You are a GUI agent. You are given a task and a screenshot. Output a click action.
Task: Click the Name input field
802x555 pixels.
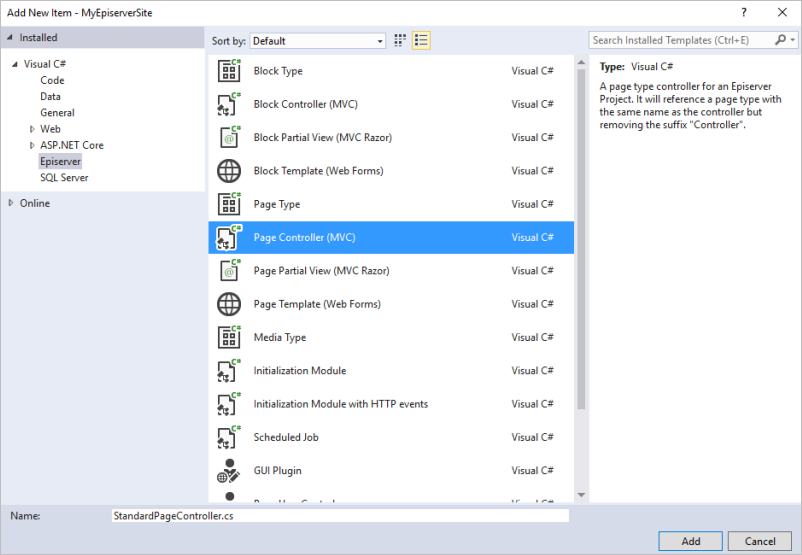pyautogui.click(x=340, y=516)
